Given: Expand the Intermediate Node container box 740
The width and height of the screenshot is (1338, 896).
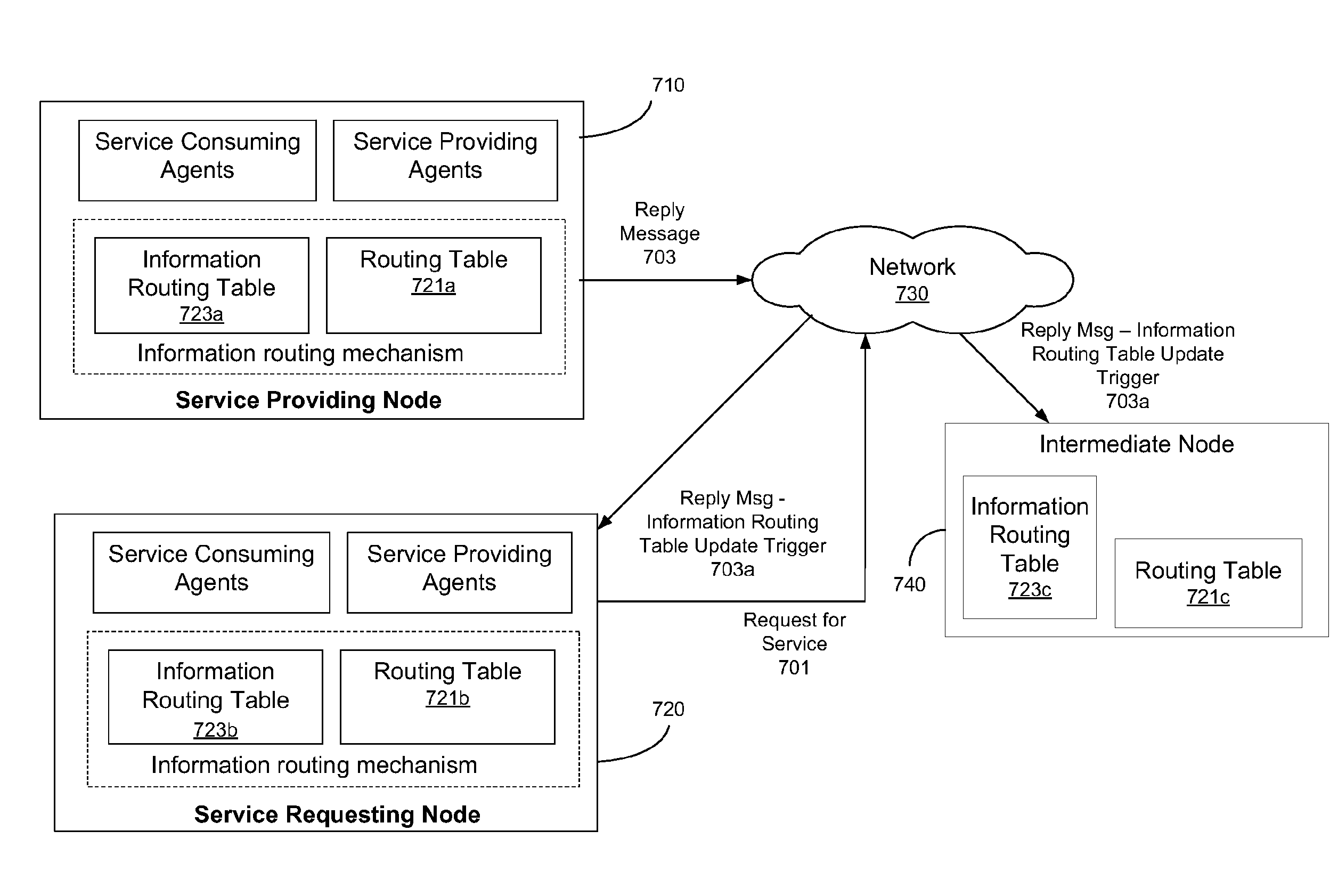Looking at the screenshot, I should coord(1120,529).
